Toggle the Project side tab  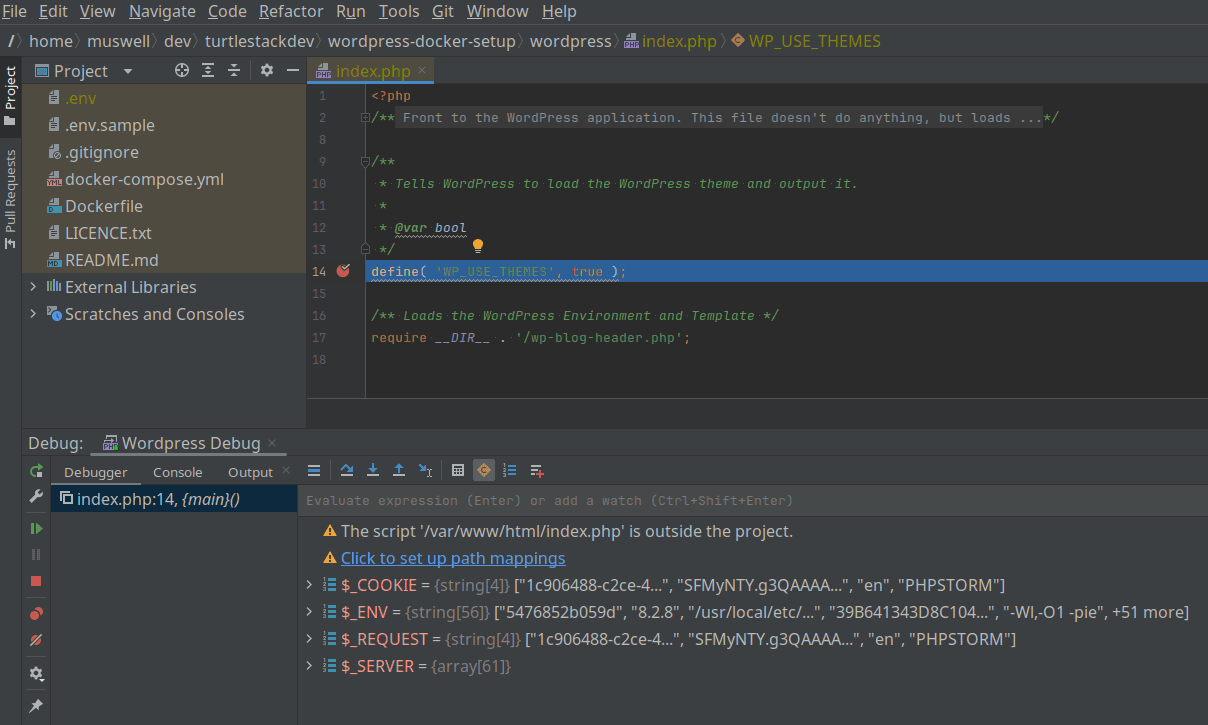click(x=11, y=95)
